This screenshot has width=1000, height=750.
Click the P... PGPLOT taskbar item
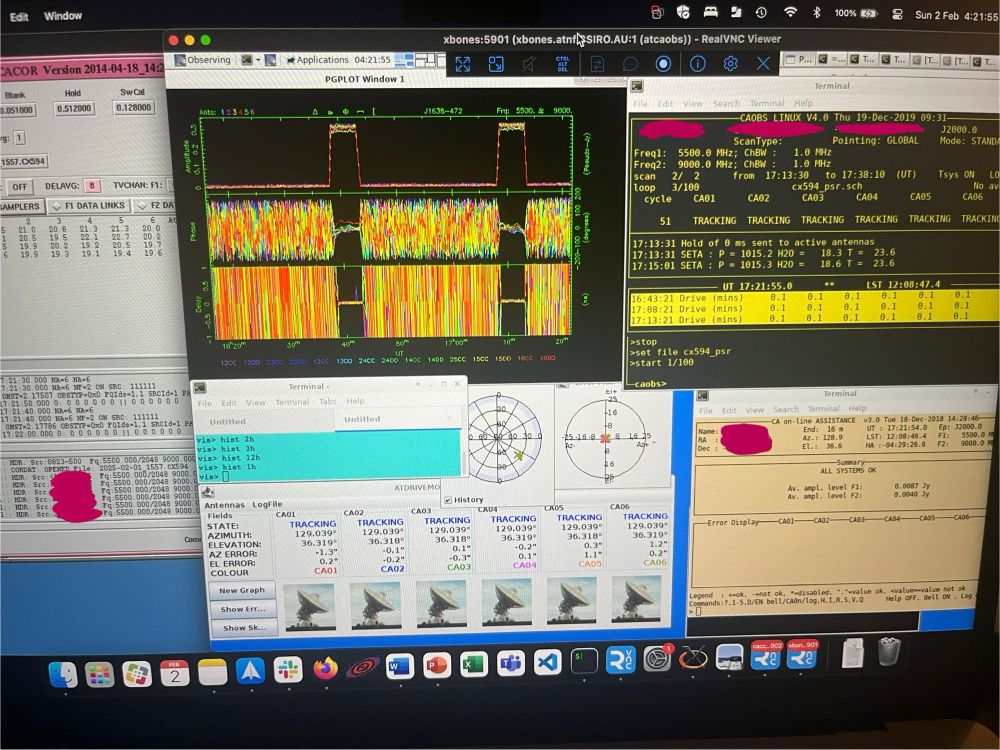[x=798, y=61]
